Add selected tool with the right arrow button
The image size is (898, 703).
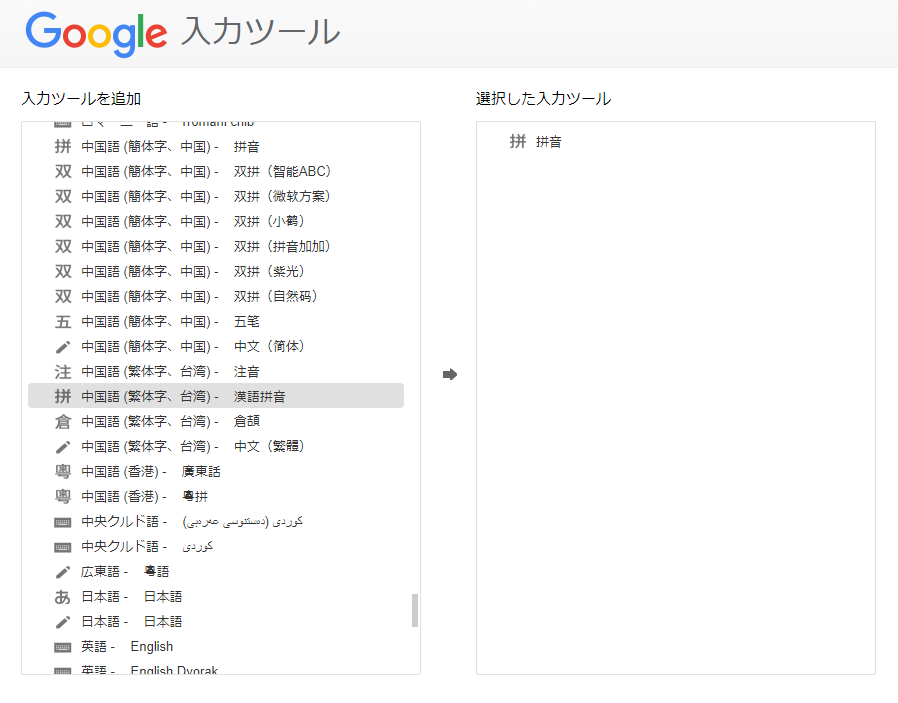point(450,374)
